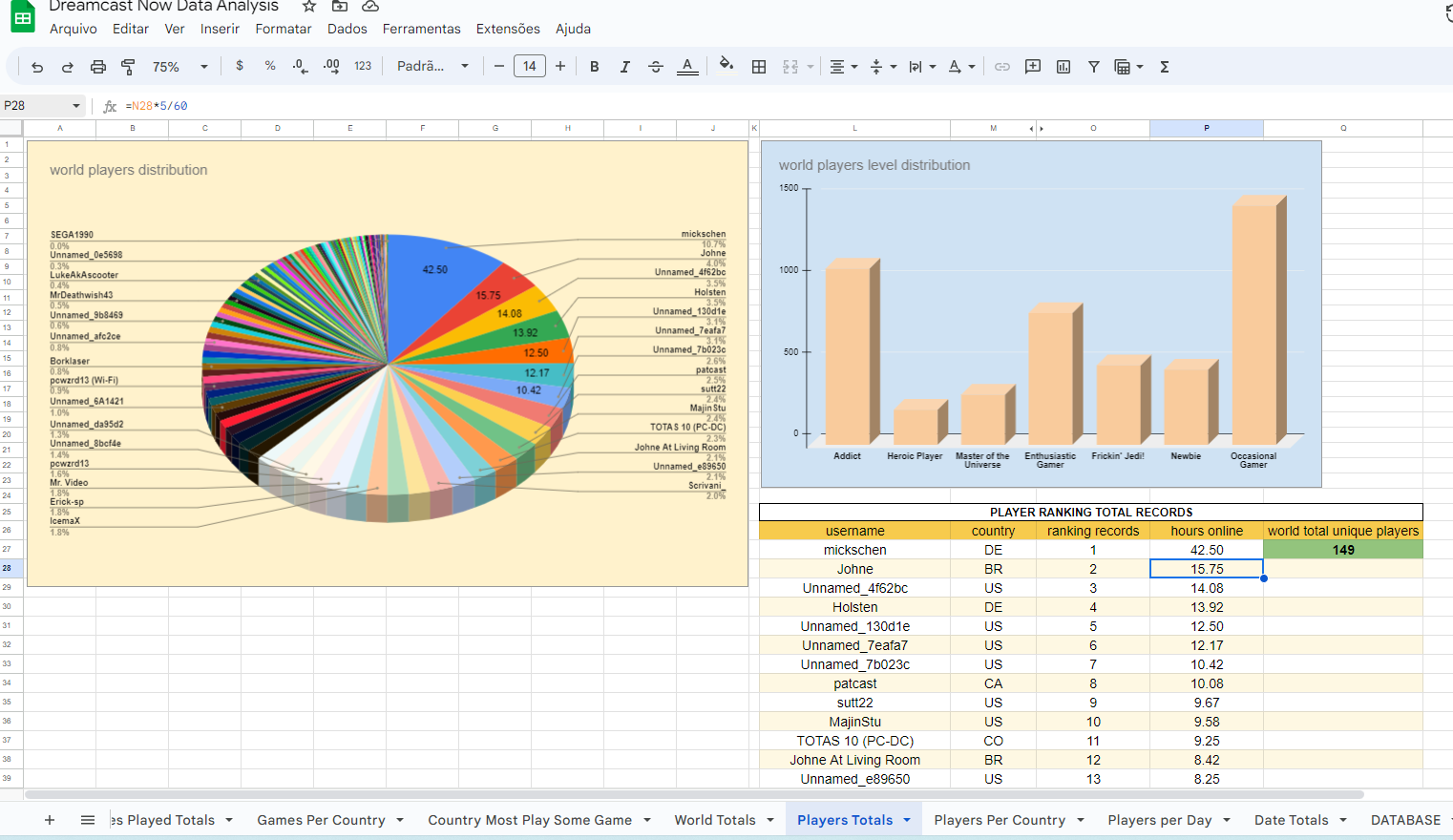Toggle strikethrough formatting
This screenshot has height=840, width=1453.
(656, 67)
